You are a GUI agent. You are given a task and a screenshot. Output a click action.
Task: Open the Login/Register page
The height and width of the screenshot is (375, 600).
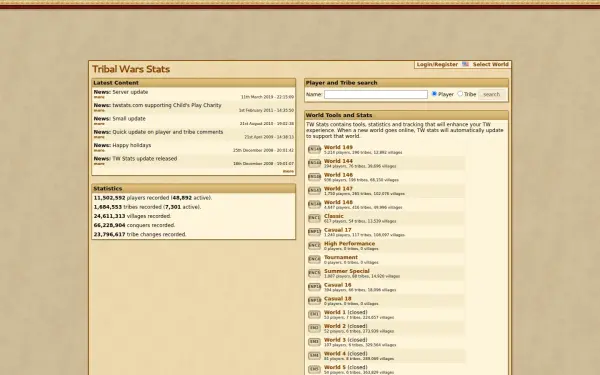point(437,64)
